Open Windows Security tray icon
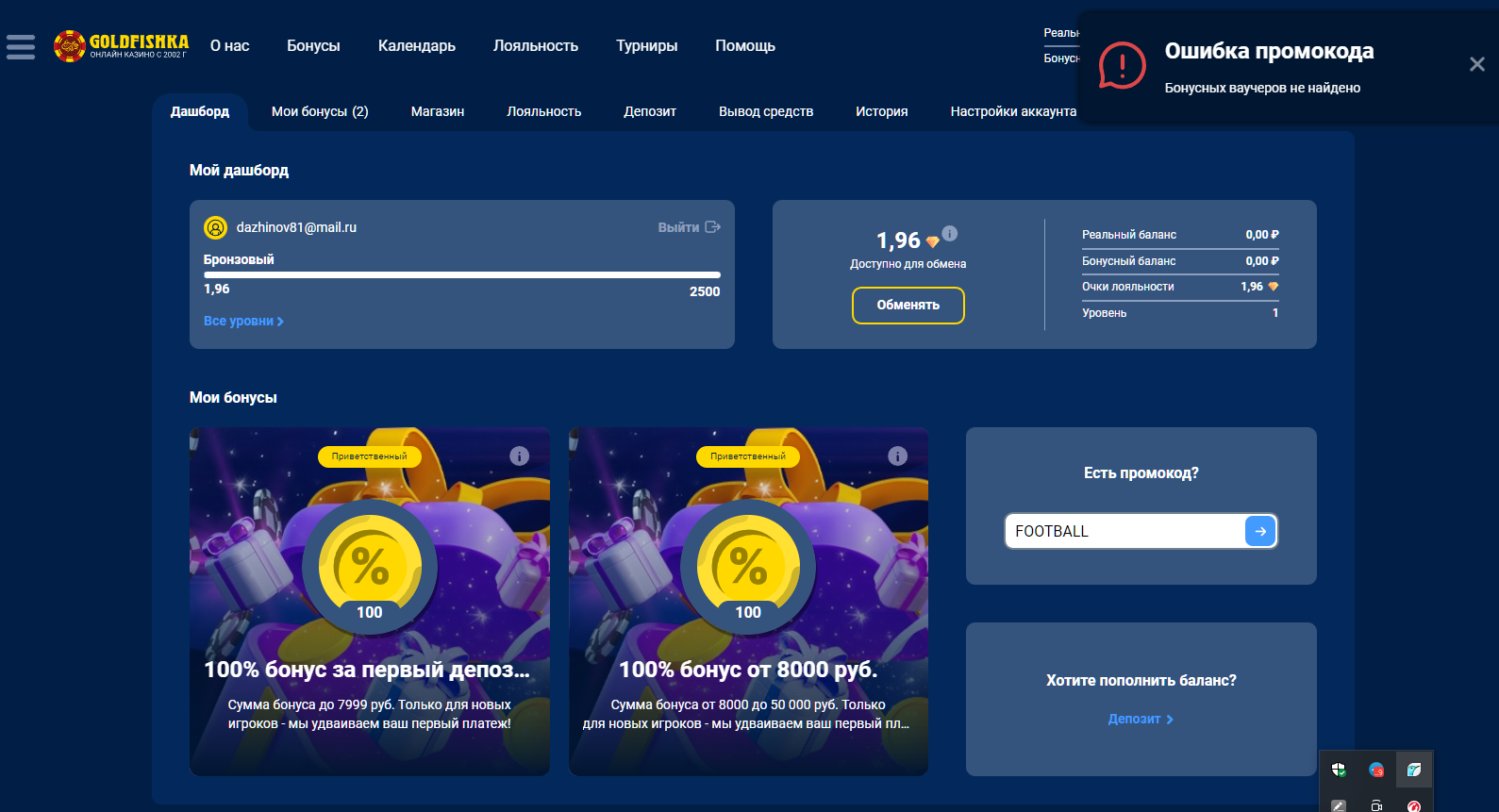 tap(1339, 770)
